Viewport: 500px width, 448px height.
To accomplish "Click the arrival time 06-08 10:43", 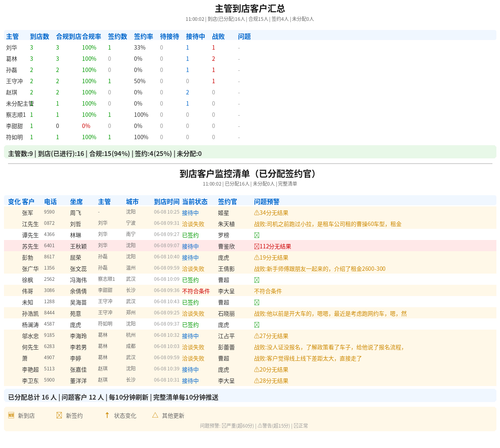I will click(x=167, y=302).
